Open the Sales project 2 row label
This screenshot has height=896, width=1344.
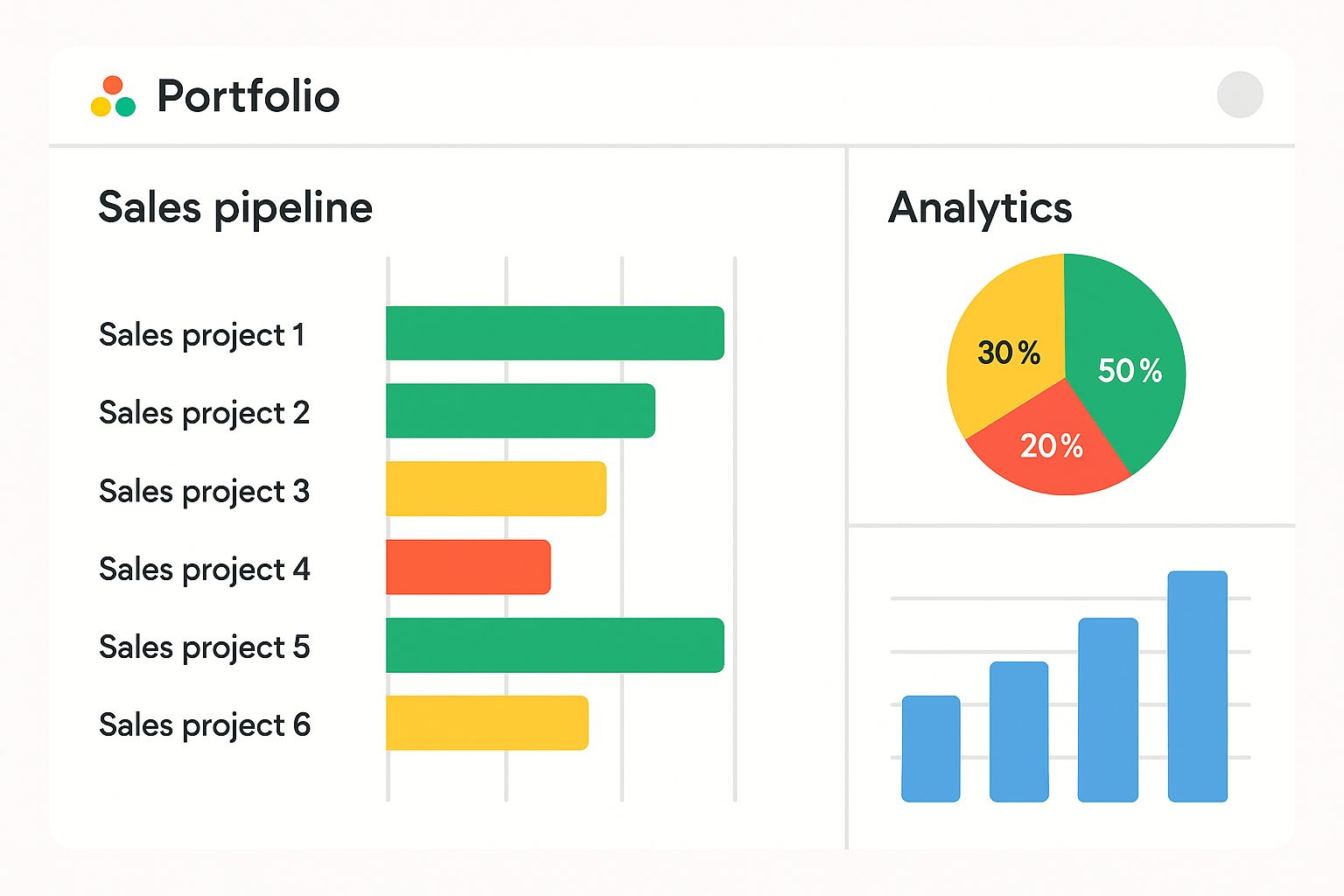pyautogui.click(x=204, y=413)
